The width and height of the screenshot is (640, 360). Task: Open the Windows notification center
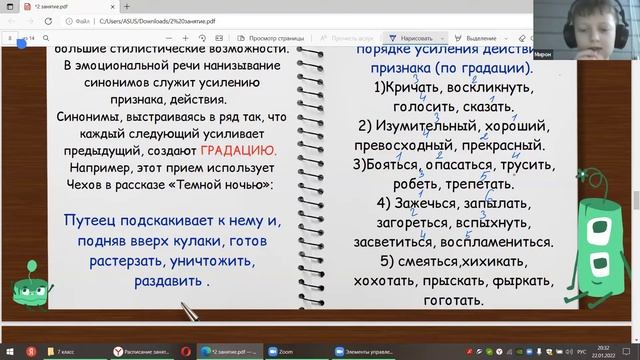pos(627,351)
